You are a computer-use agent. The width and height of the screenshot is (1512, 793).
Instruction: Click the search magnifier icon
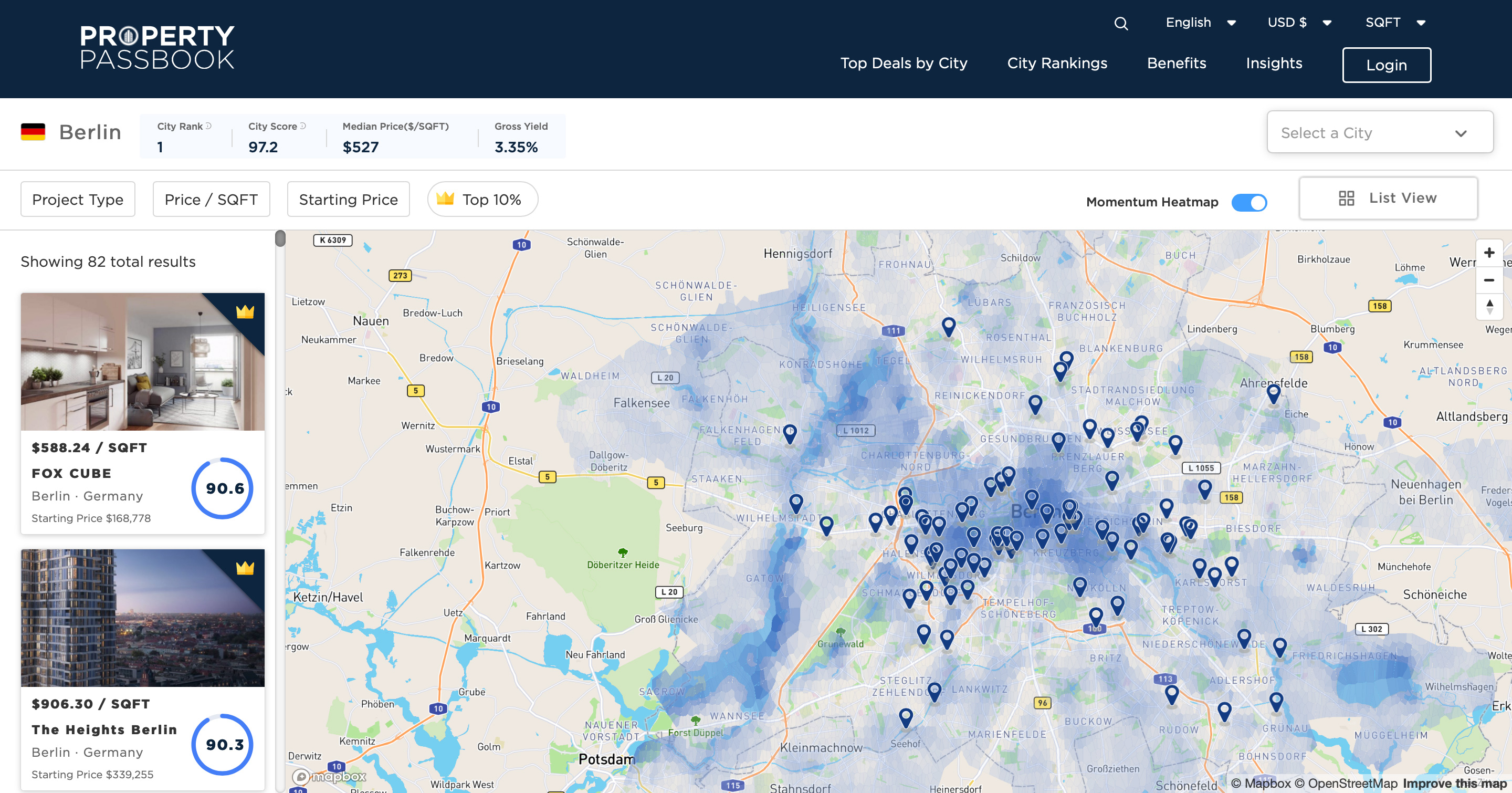click(x=1120, y=24)
